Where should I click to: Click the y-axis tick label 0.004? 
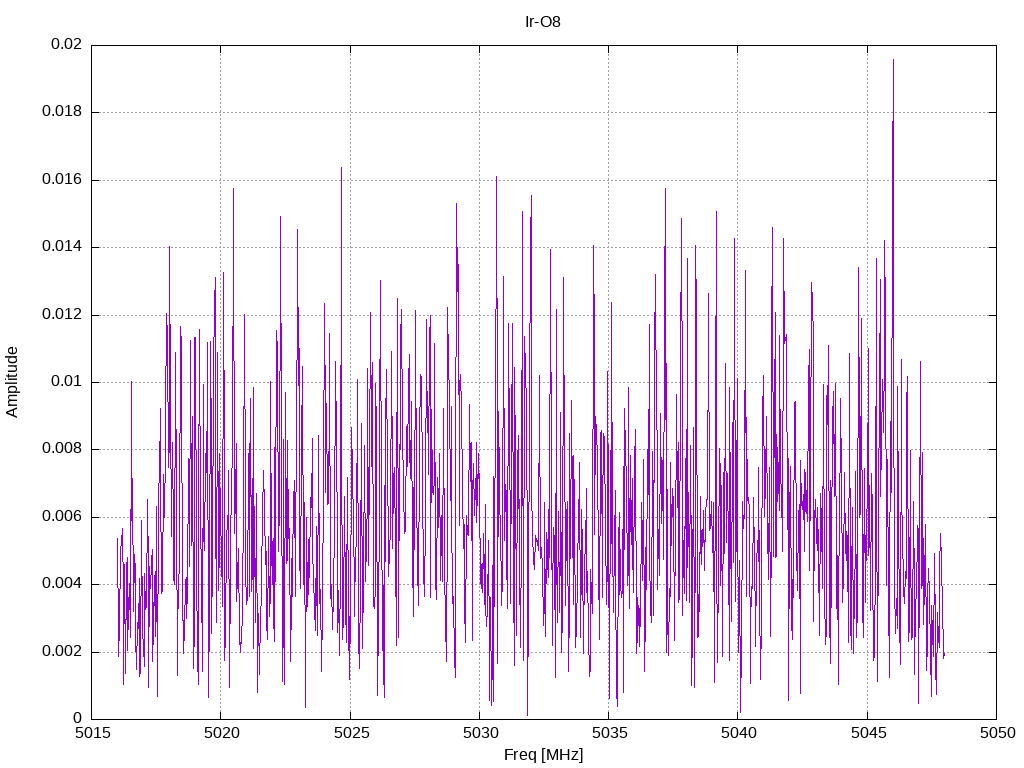pos(62,584)
